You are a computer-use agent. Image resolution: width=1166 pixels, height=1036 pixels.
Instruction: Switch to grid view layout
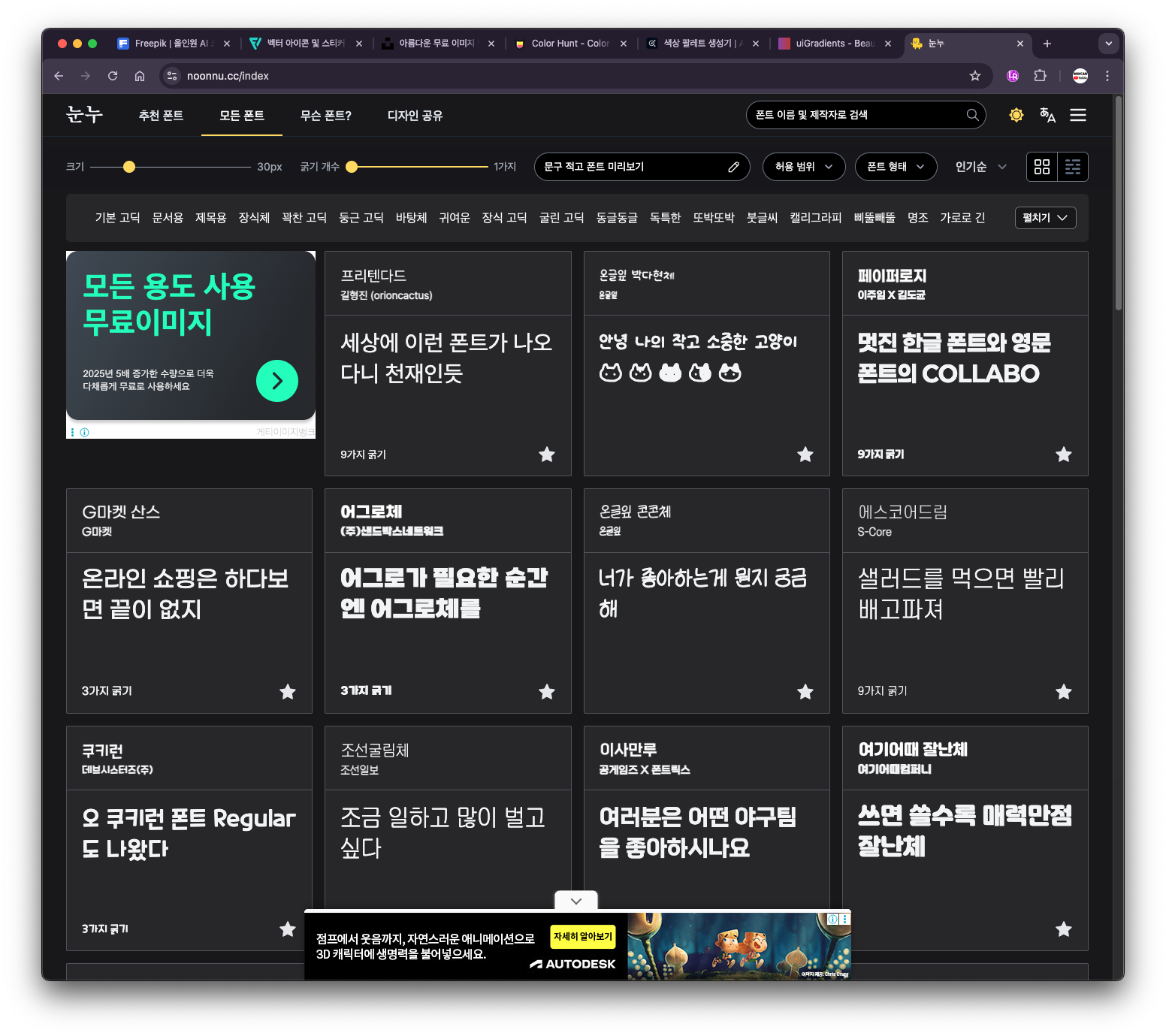(1042, 167)
